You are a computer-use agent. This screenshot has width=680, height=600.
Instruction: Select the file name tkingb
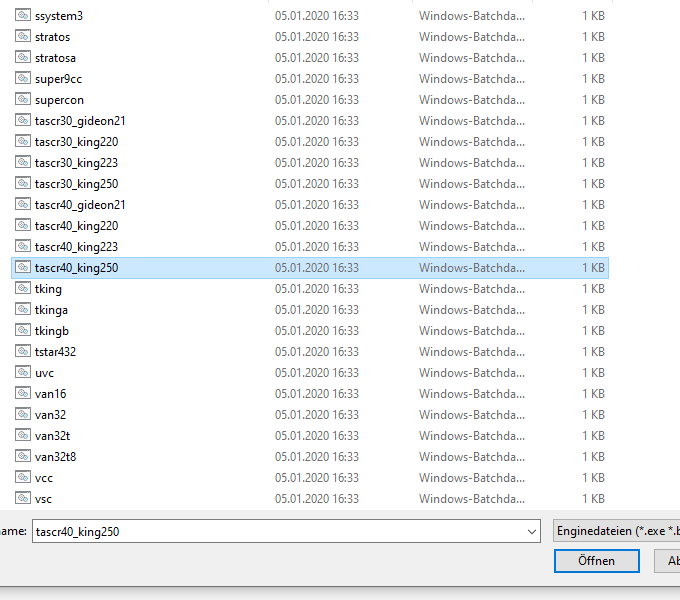pos(52,331)
